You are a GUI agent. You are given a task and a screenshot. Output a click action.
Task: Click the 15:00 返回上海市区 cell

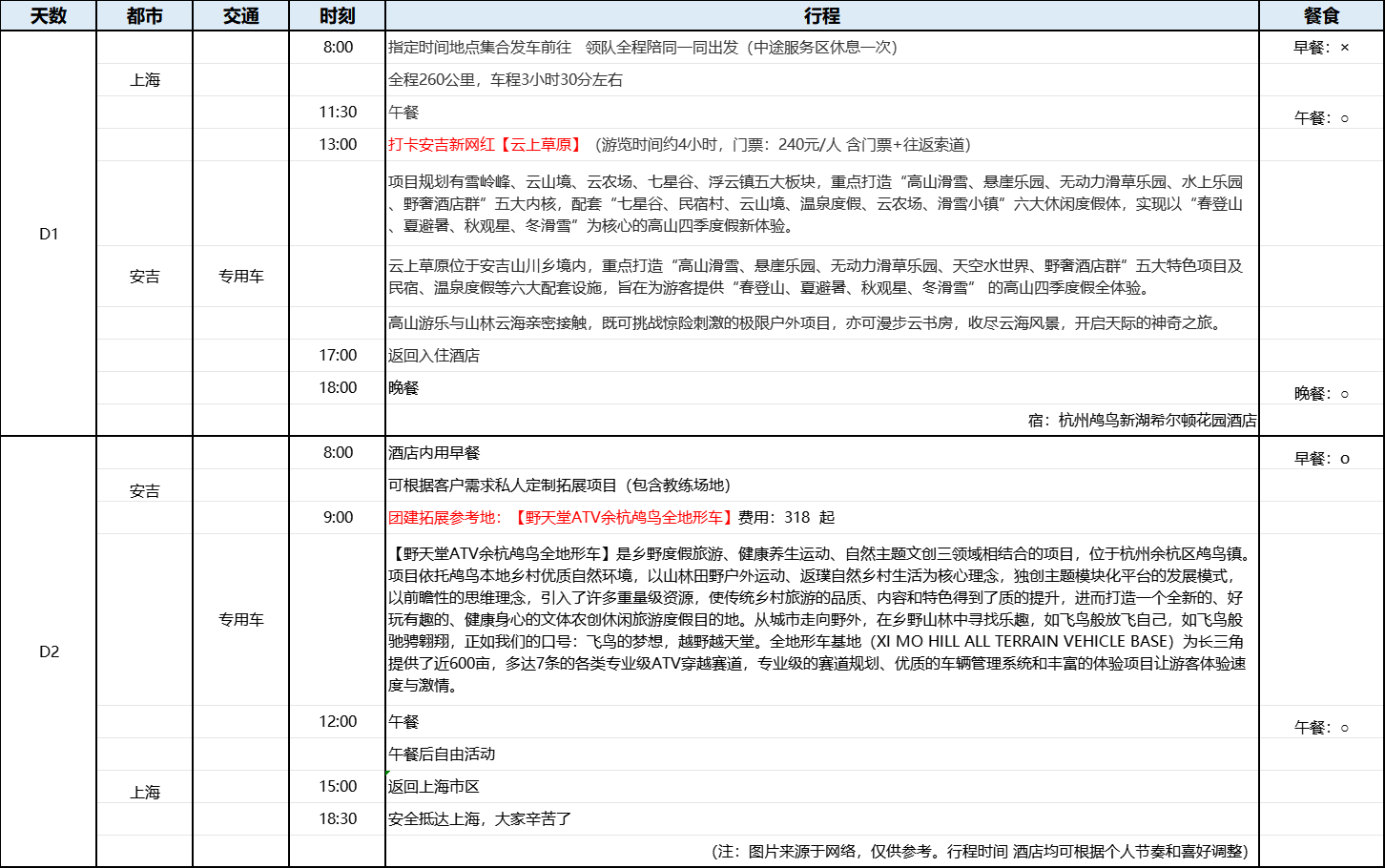coord(434,787)
